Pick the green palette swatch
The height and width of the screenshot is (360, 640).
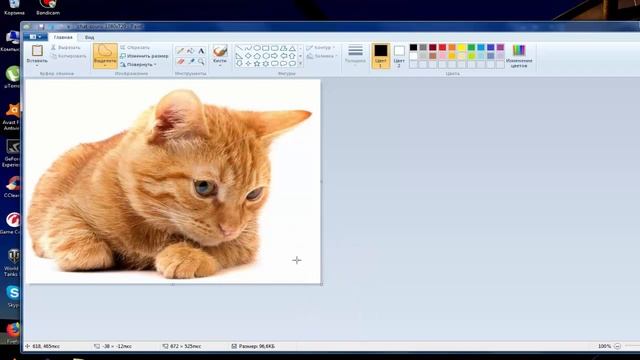point(471,47)
